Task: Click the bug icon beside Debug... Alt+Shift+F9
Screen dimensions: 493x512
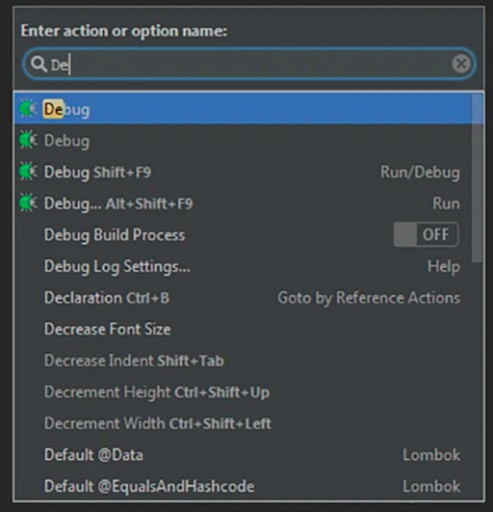Action: click(x=27, y=203)
